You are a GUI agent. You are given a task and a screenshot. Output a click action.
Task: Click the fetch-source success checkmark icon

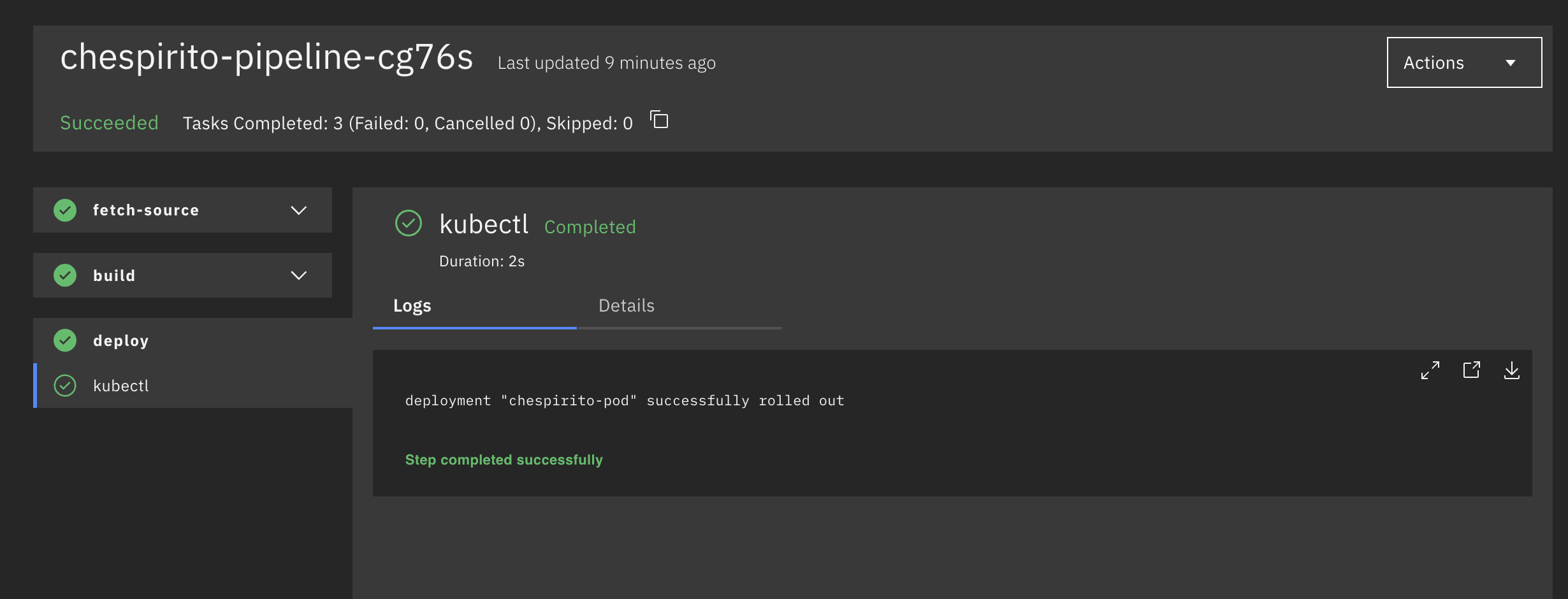point(65,210)
